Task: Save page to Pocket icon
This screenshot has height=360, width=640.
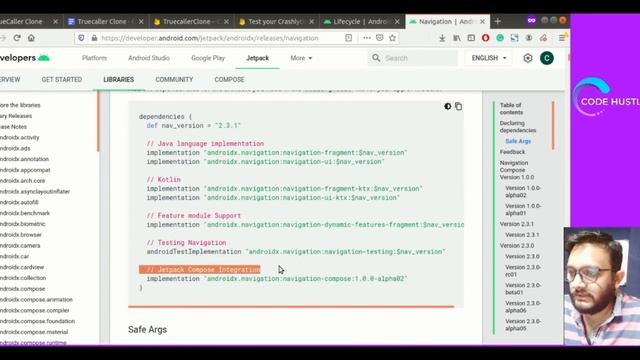Action: click(380, 38)
